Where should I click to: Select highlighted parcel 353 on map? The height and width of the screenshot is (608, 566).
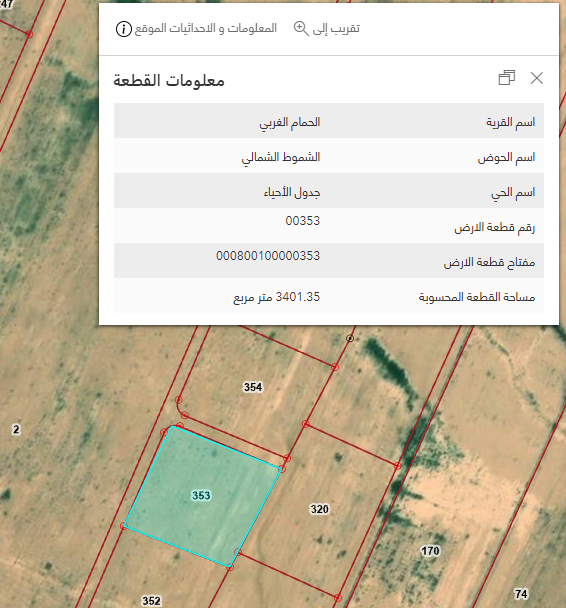point(202,495)
